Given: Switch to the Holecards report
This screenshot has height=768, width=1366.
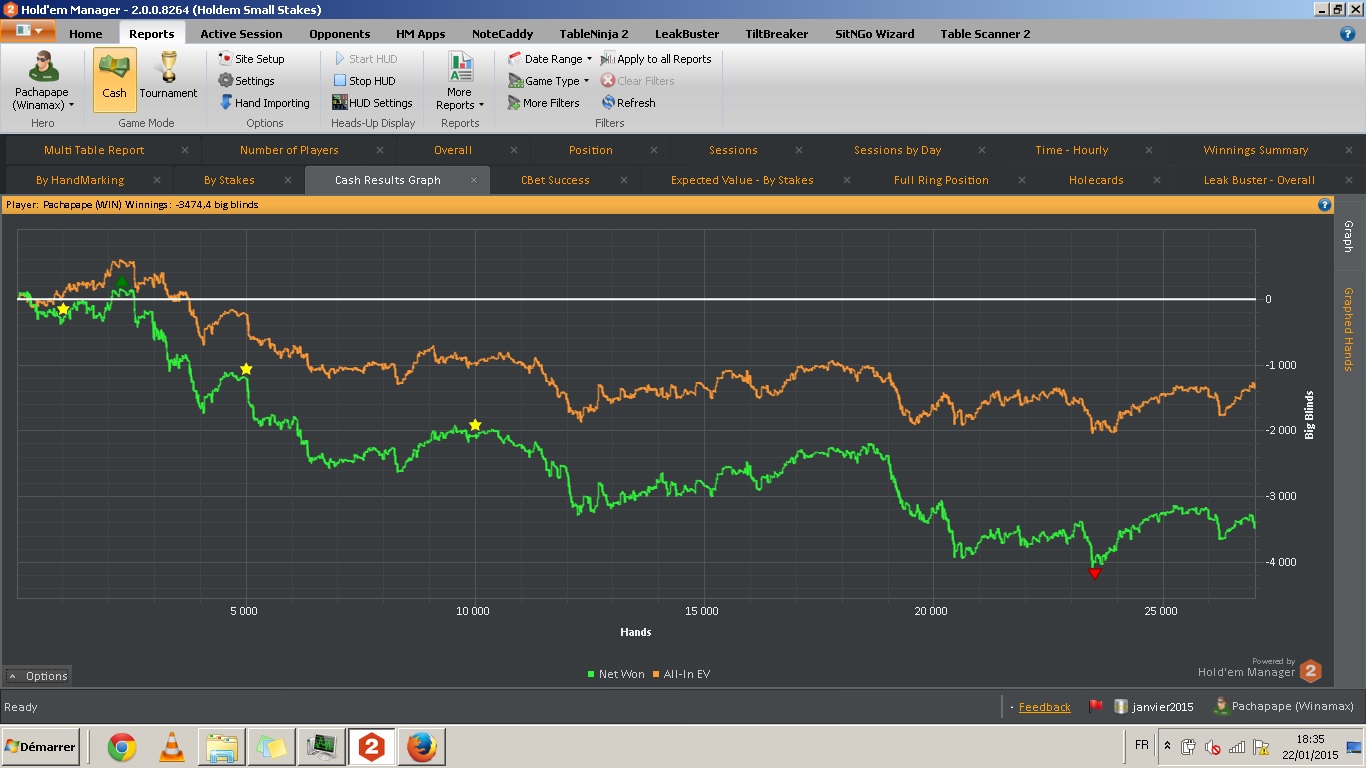Looking at the screenshot, I should pos(1096,180).
